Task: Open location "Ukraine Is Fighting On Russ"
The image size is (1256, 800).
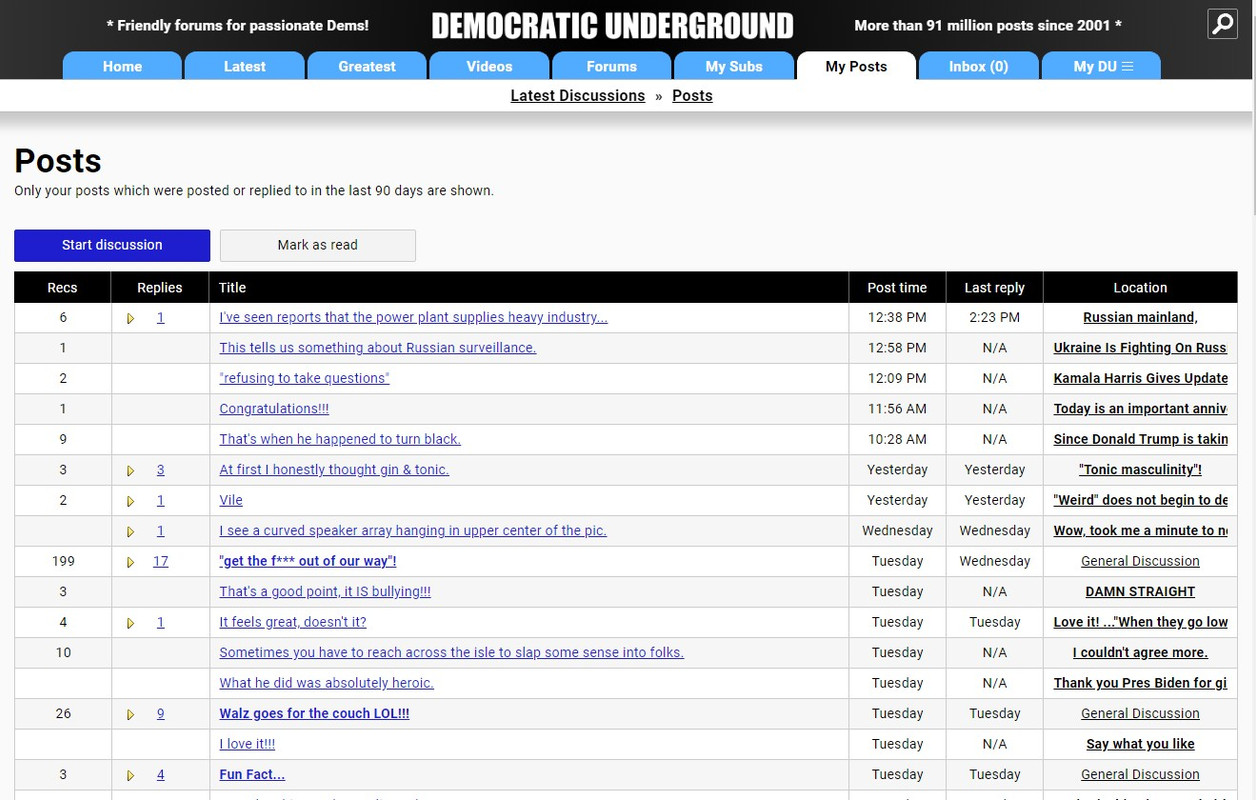Action: (1140, 348)
